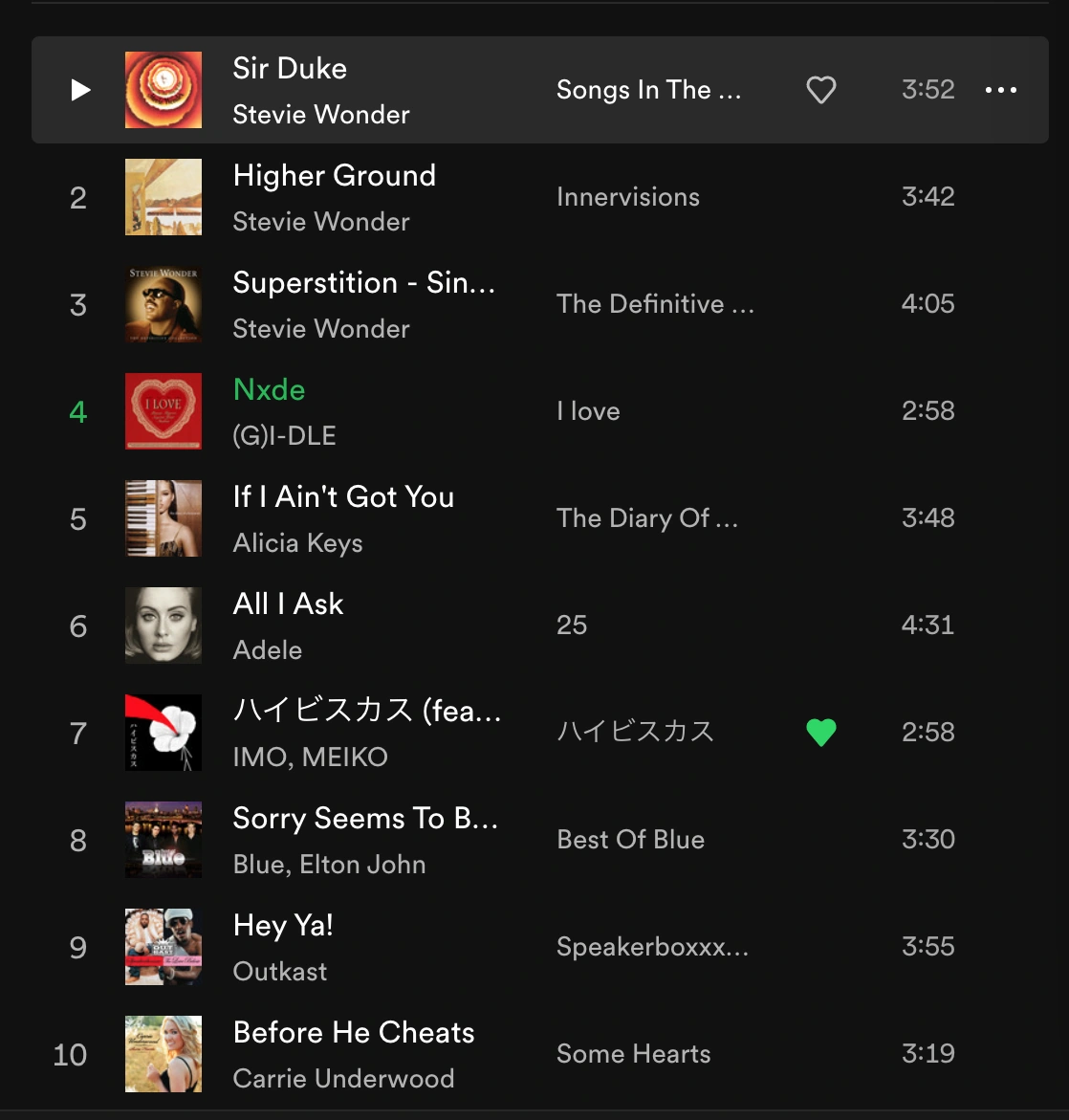Select the All I Ask track title
This screenshot has width=1069, height=1120.
(x=288, y=604)
